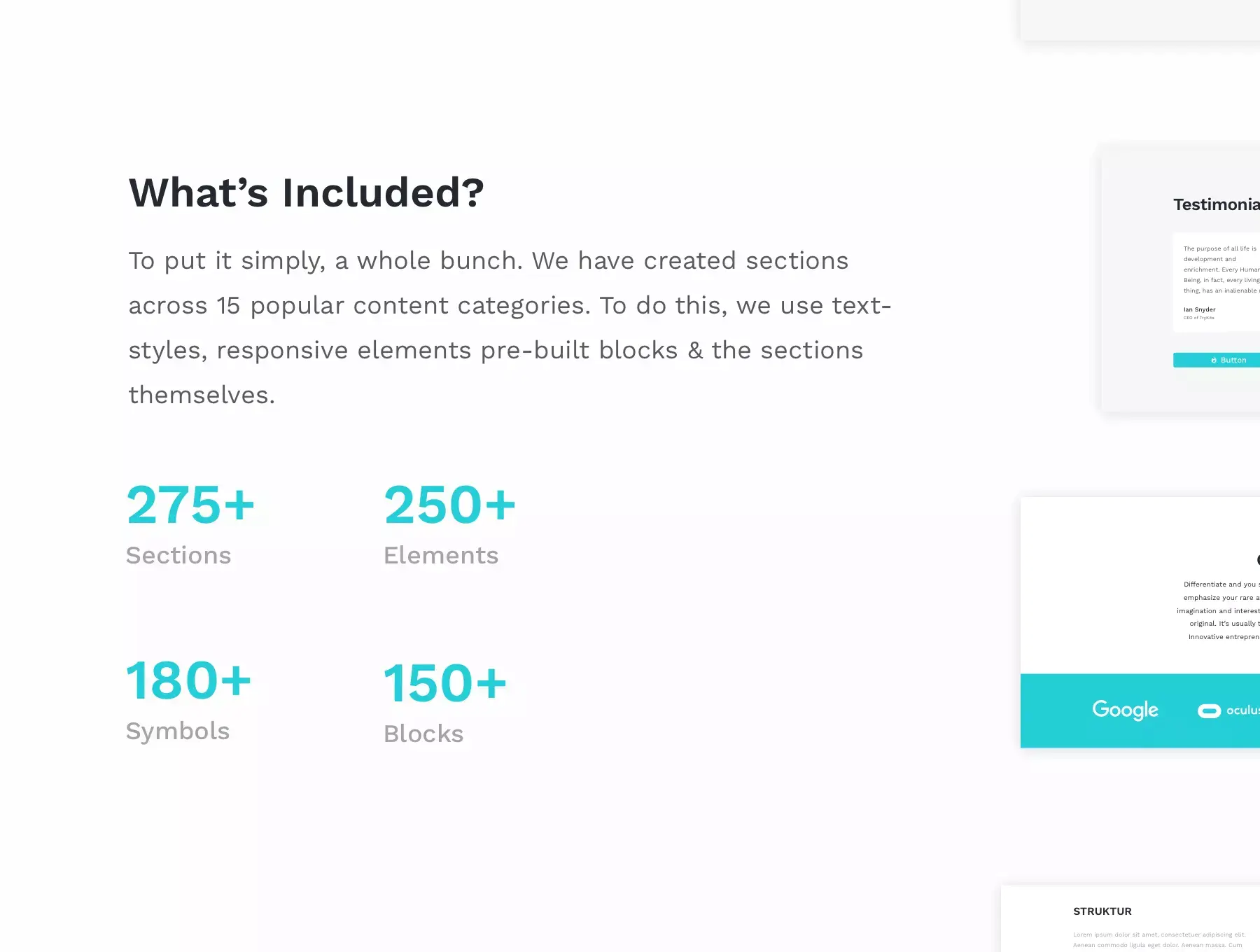
Task: Click the Testimonials title text
Action: (1217, 204)
